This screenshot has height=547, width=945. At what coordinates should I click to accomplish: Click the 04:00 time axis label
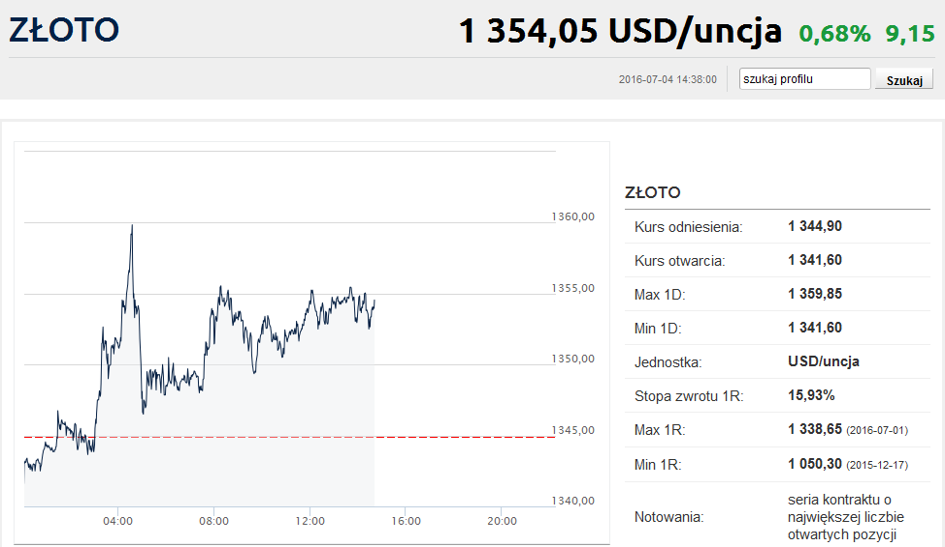point(118,521)
